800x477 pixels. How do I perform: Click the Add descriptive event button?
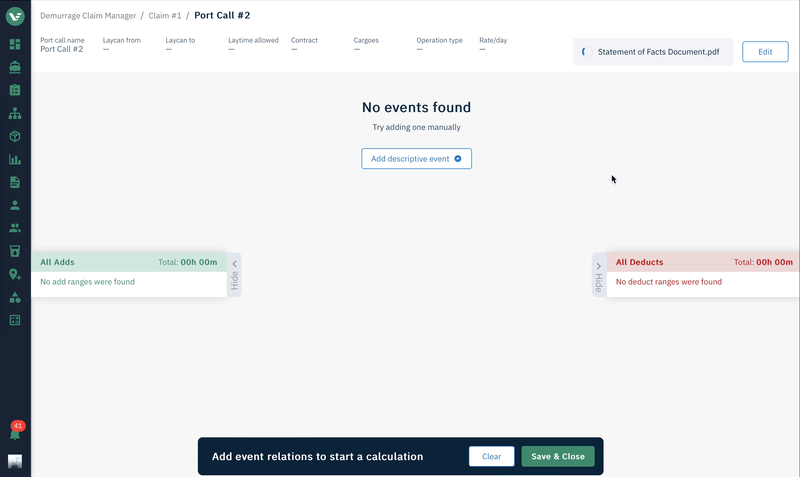tap(416, 158)
